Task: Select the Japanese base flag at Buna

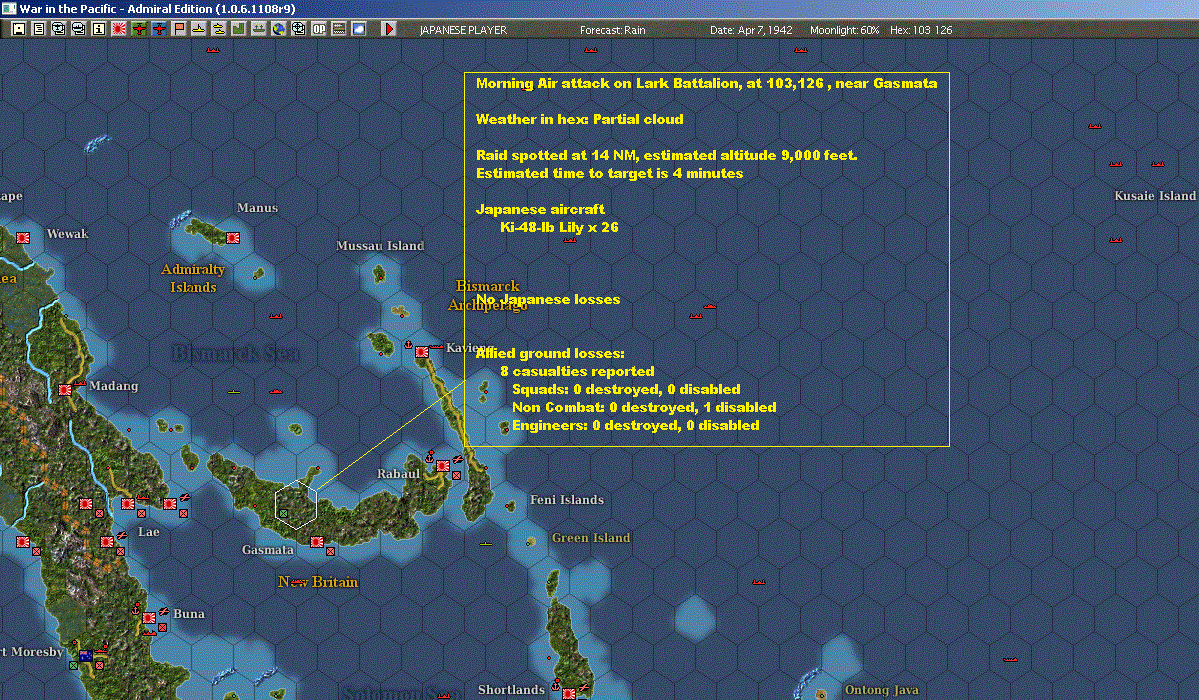Action: tap(149, 617)
